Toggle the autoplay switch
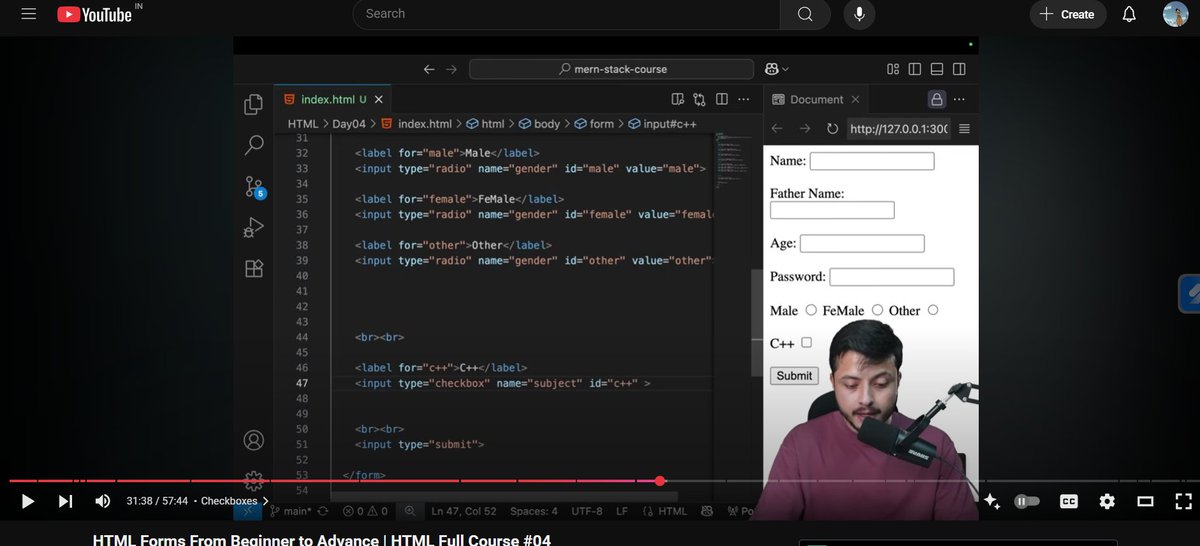Image resolution: width=1200 pixels, height=546 pixels. [1028, 501]
